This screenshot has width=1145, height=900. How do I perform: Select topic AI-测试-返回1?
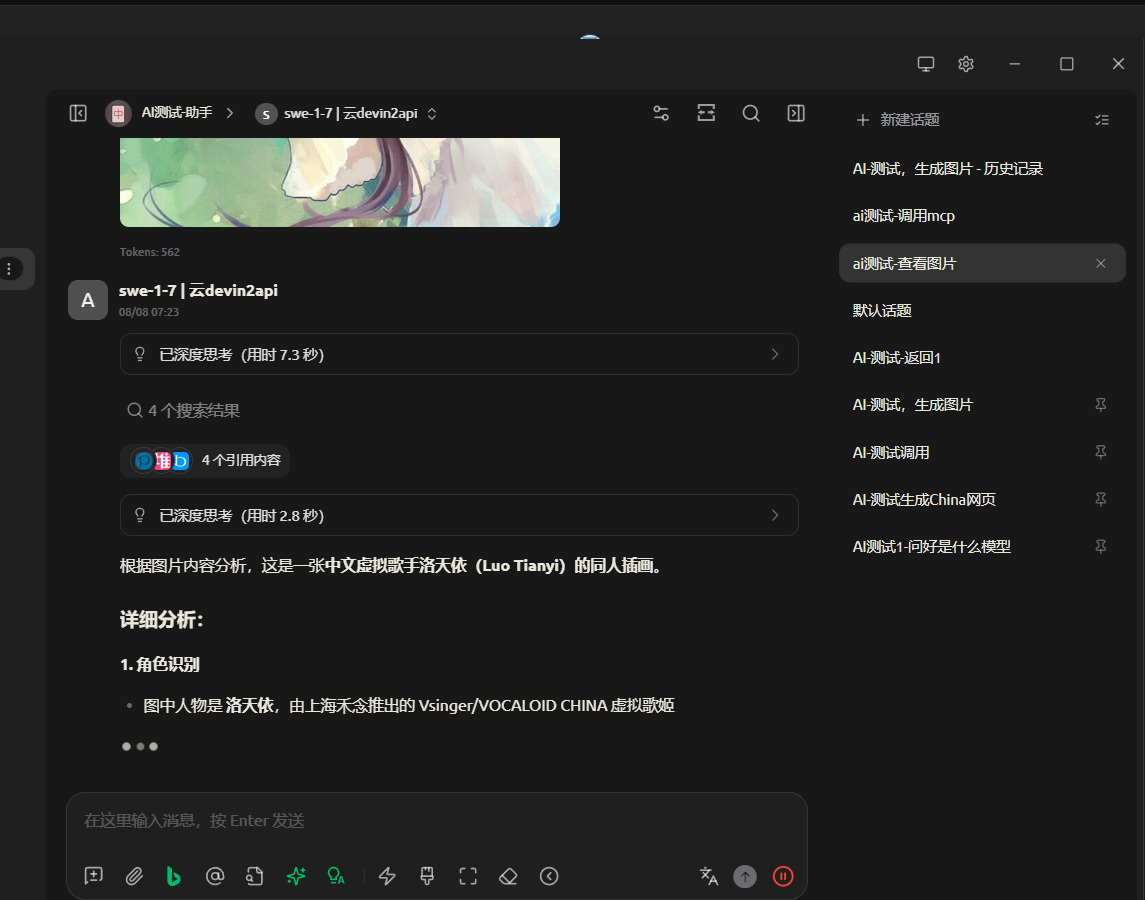click(982, 358)
